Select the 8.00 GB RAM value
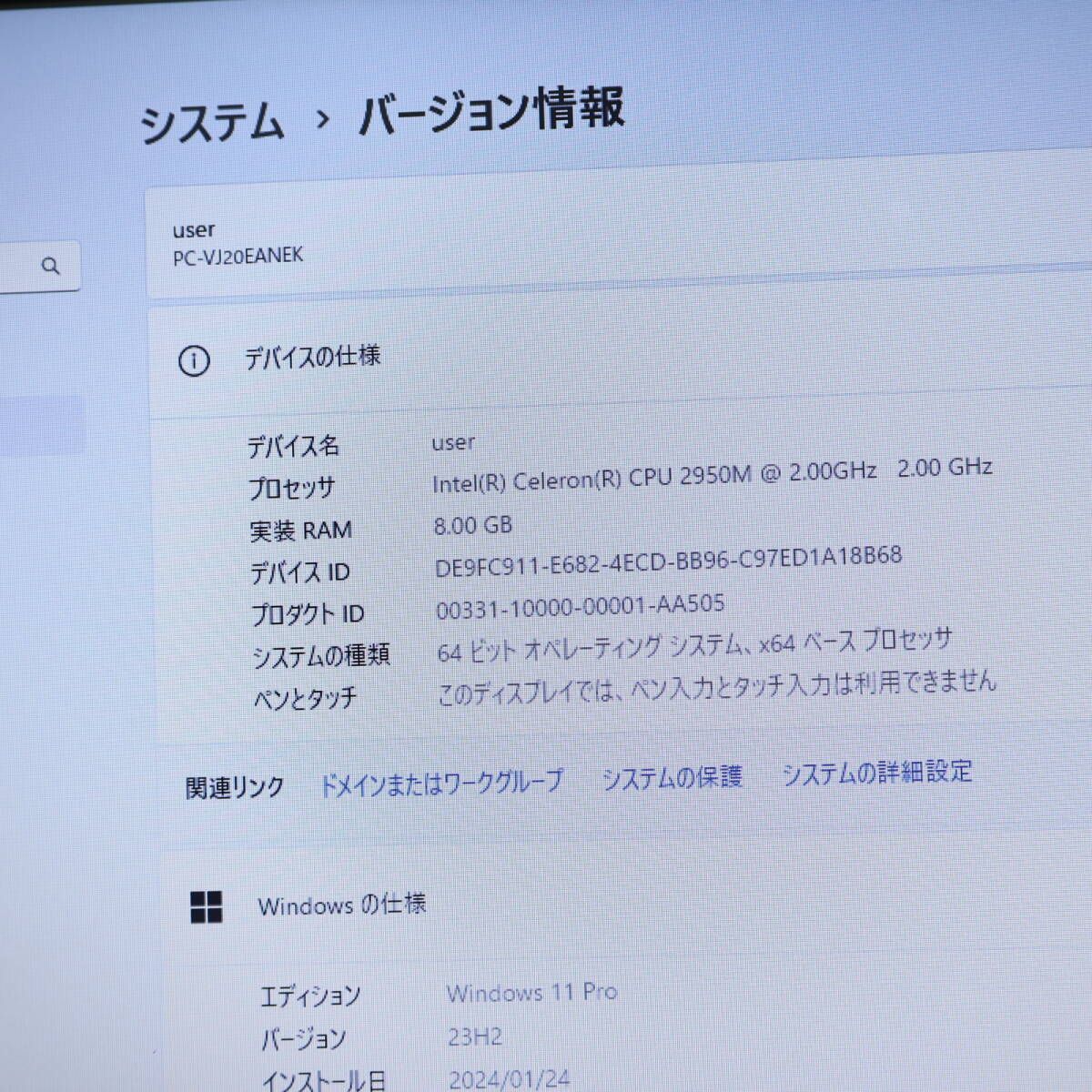1092x1092 pixels. click(473, 525)
